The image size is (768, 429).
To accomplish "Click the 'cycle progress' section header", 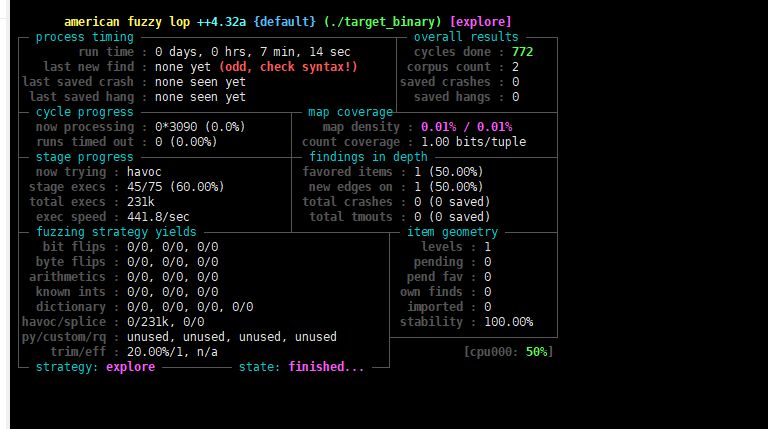I will coord(85,112).
